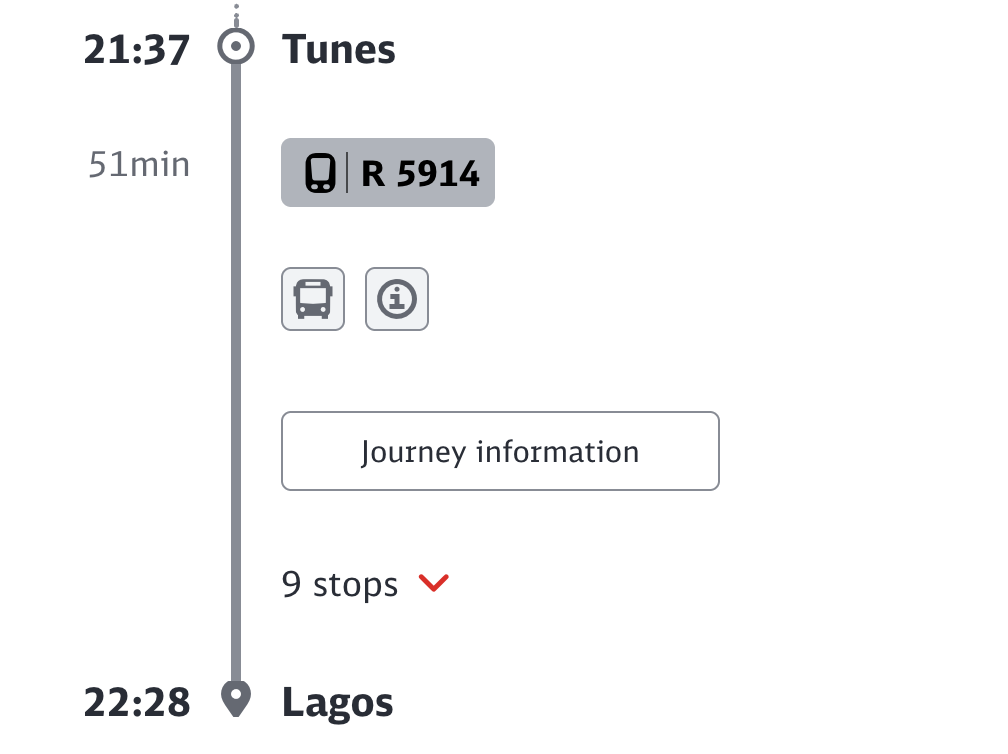
Task: Select the 21:37 departure time
Action: [x=137, y=50]
